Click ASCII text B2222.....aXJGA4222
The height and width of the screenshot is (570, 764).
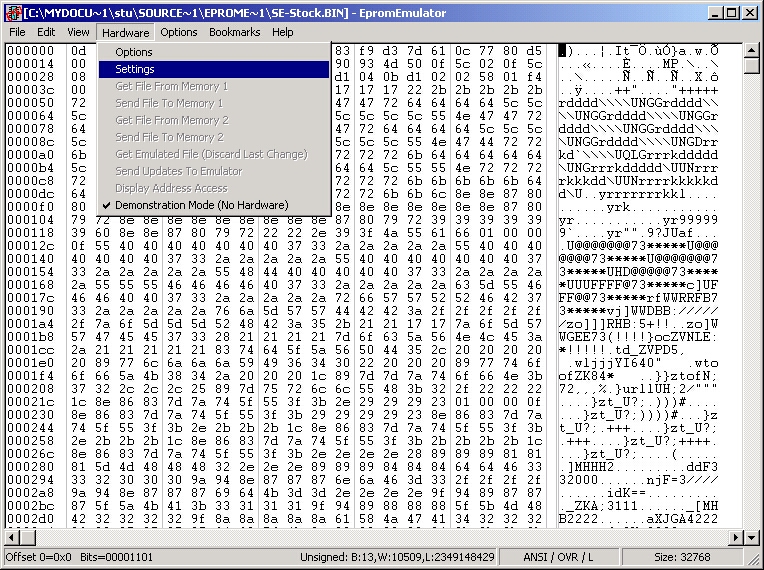click(638, 519)
